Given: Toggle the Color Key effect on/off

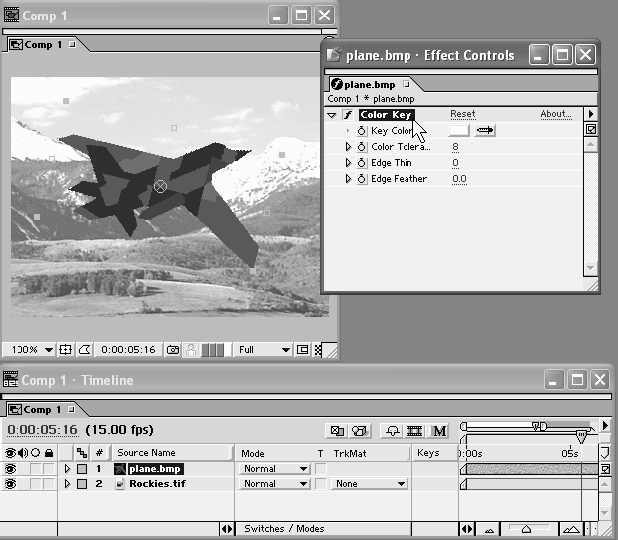Looking at the screenshot, I should (347, 115).
